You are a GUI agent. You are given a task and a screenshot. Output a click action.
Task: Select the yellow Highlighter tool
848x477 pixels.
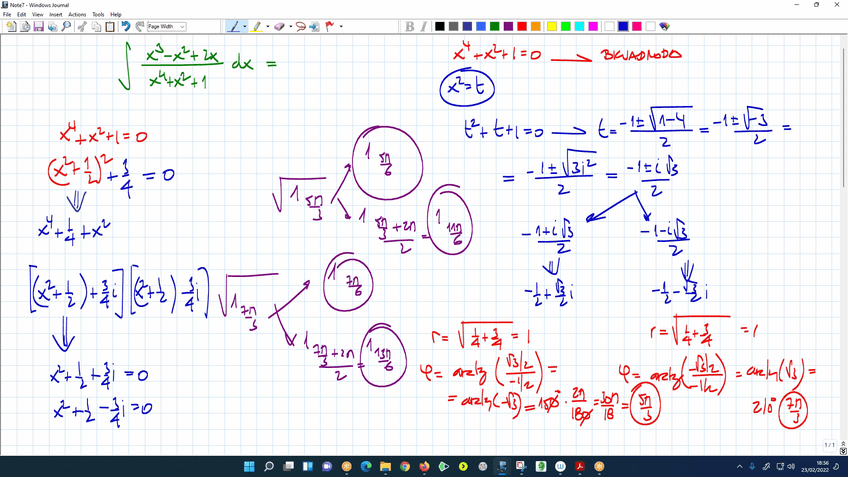point(256,26)
